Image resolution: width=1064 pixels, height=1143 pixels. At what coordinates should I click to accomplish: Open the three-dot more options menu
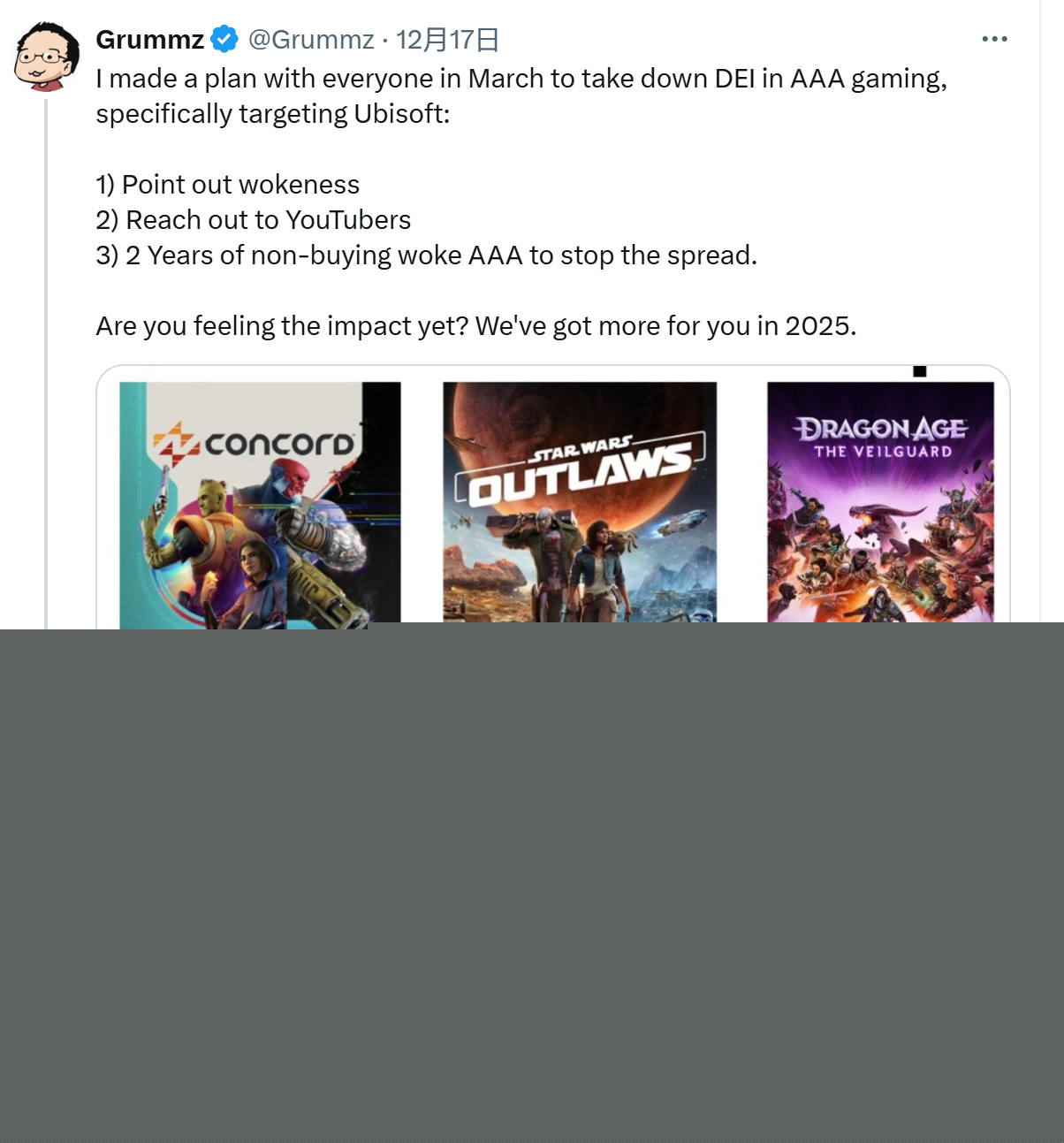[x=994, y=39]
